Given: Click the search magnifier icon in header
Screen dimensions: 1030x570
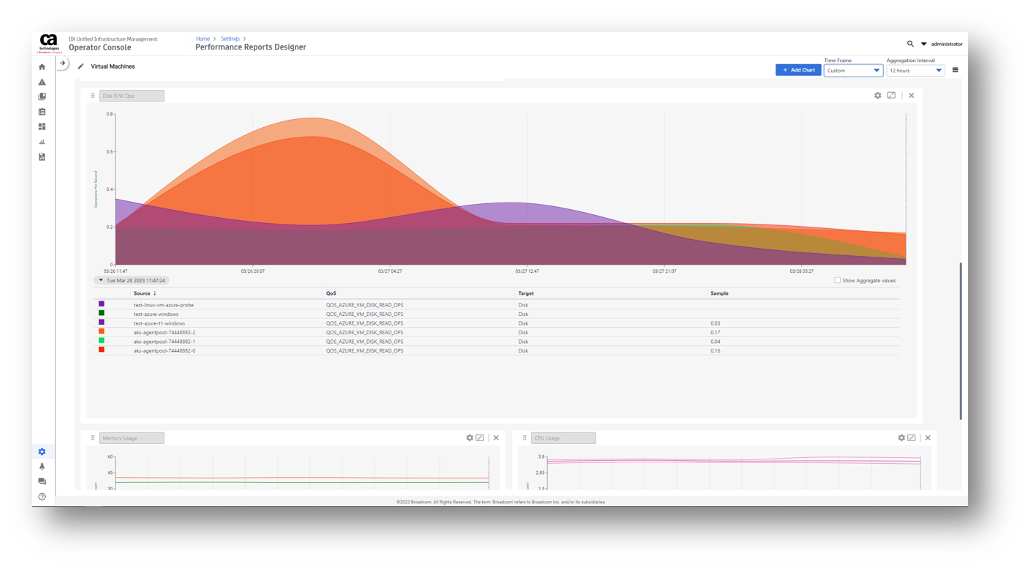Looking at the screenshot, I should (910, 44).
